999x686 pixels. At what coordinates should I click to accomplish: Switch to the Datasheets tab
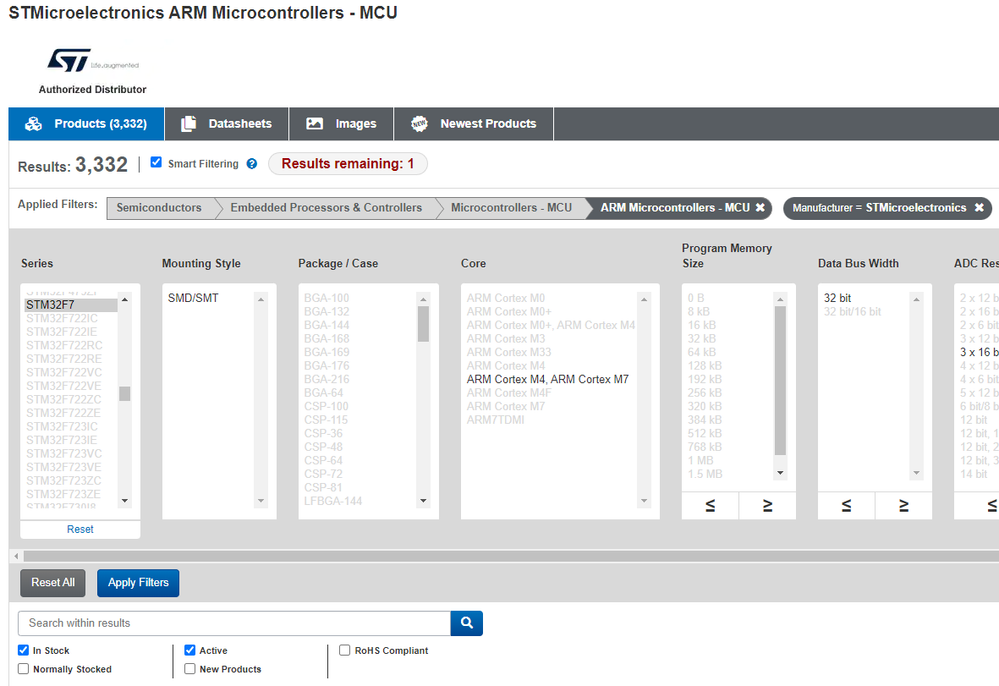point(227,124)
